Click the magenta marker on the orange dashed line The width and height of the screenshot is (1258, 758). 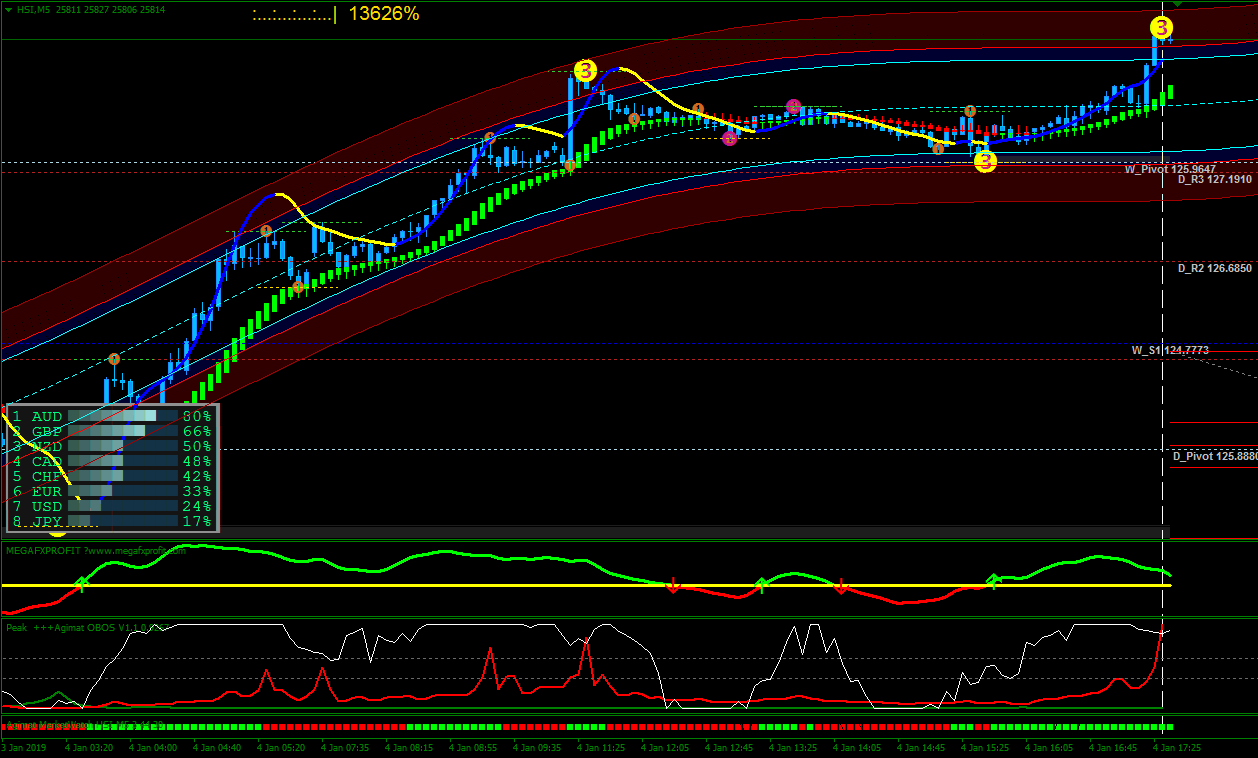(730, 138)
